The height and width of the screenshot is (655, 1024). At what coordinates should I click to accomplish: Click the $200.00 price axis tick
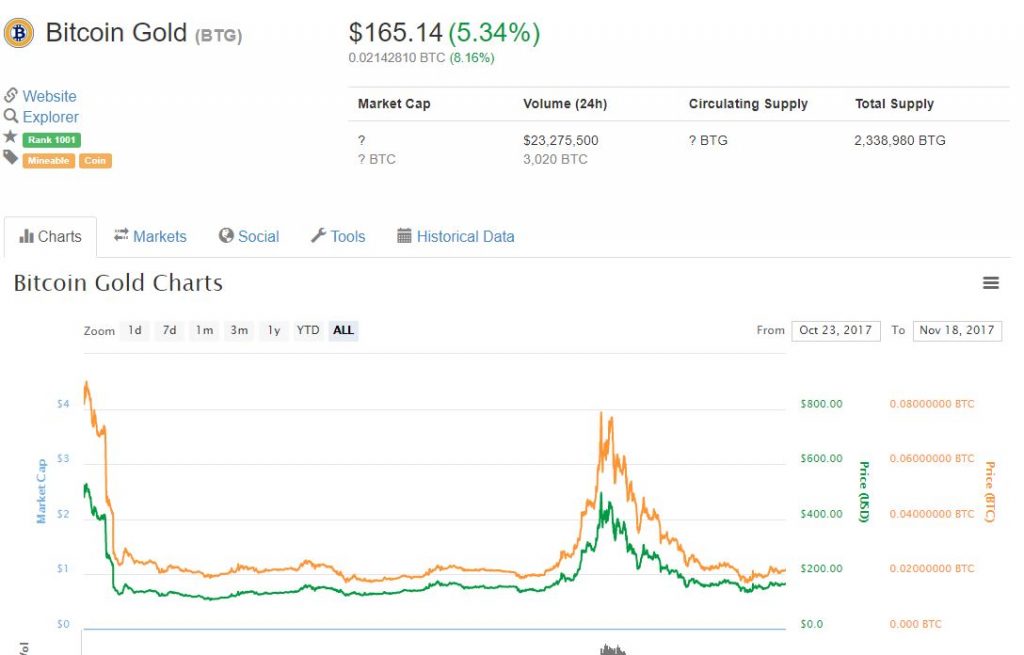pyautogui.click(x=822, y=569)
